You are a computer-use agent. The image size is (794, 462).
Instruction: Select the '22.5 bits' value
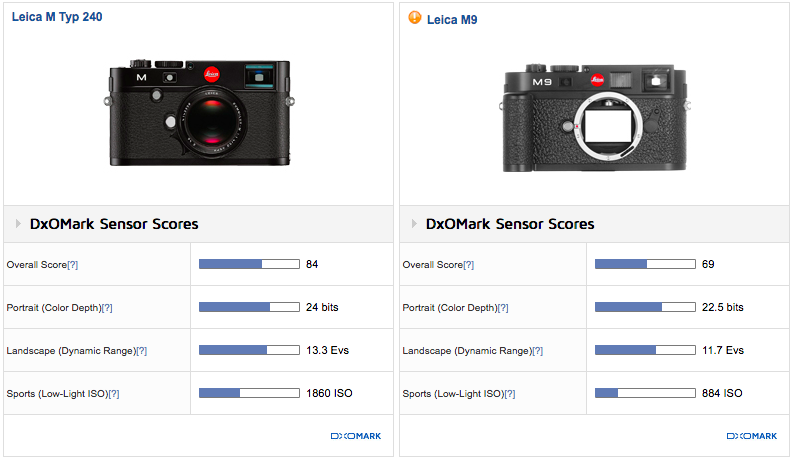(723, 307)
